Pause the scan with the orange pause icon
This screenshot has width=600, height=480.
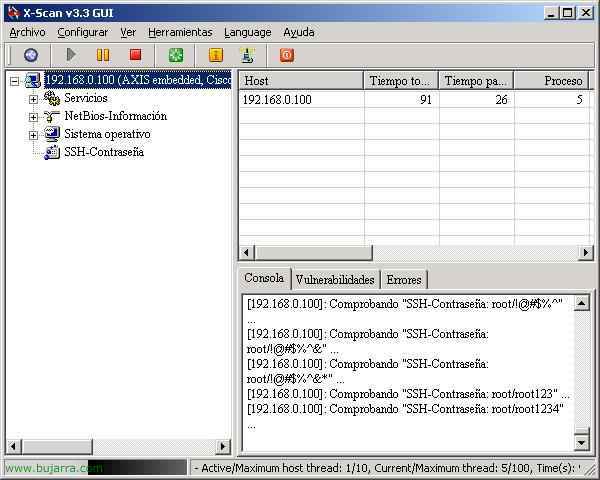click(103, 55)
